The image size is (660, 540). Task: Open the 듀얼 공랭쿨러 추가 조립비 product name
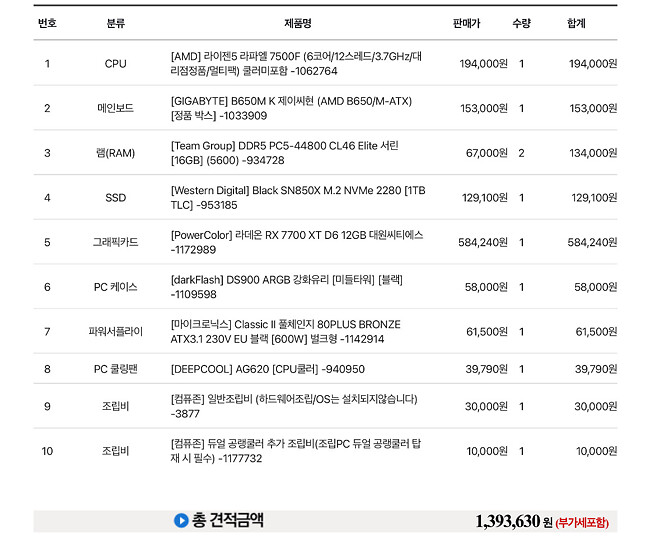(x=295, y=451)
